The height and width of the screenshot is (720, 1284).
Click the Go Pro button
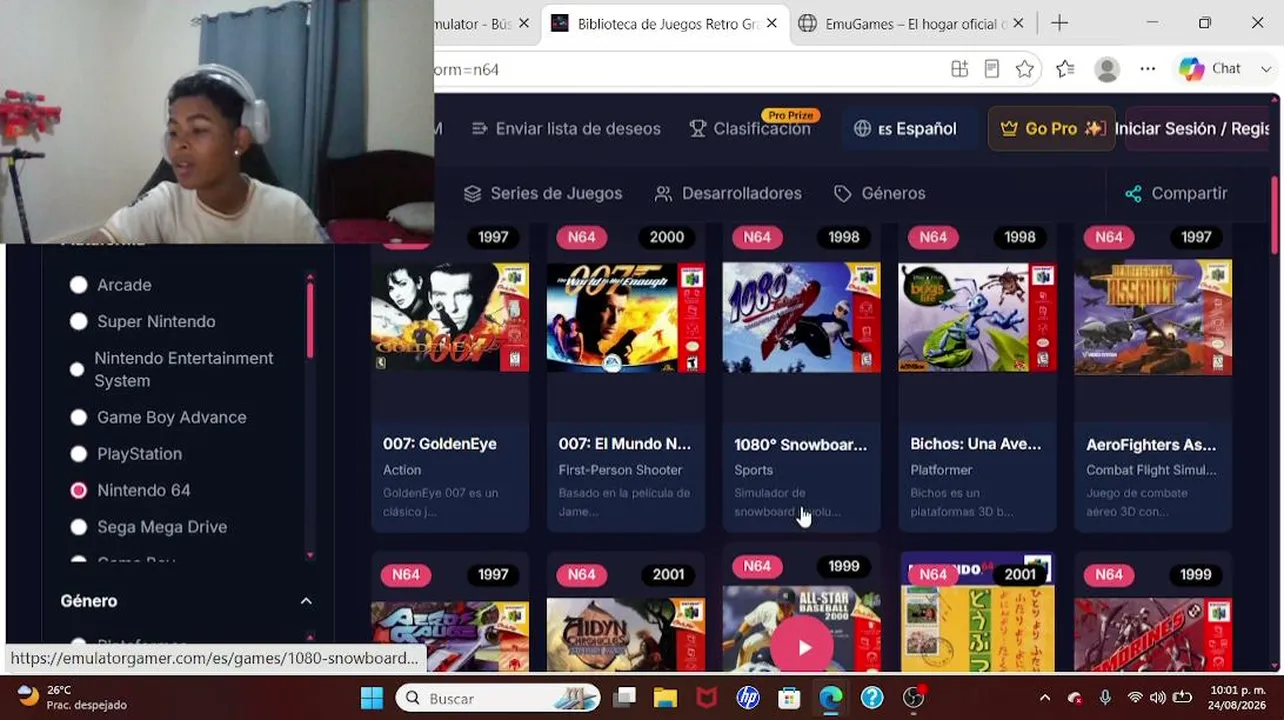click(x=1051, y=128)
